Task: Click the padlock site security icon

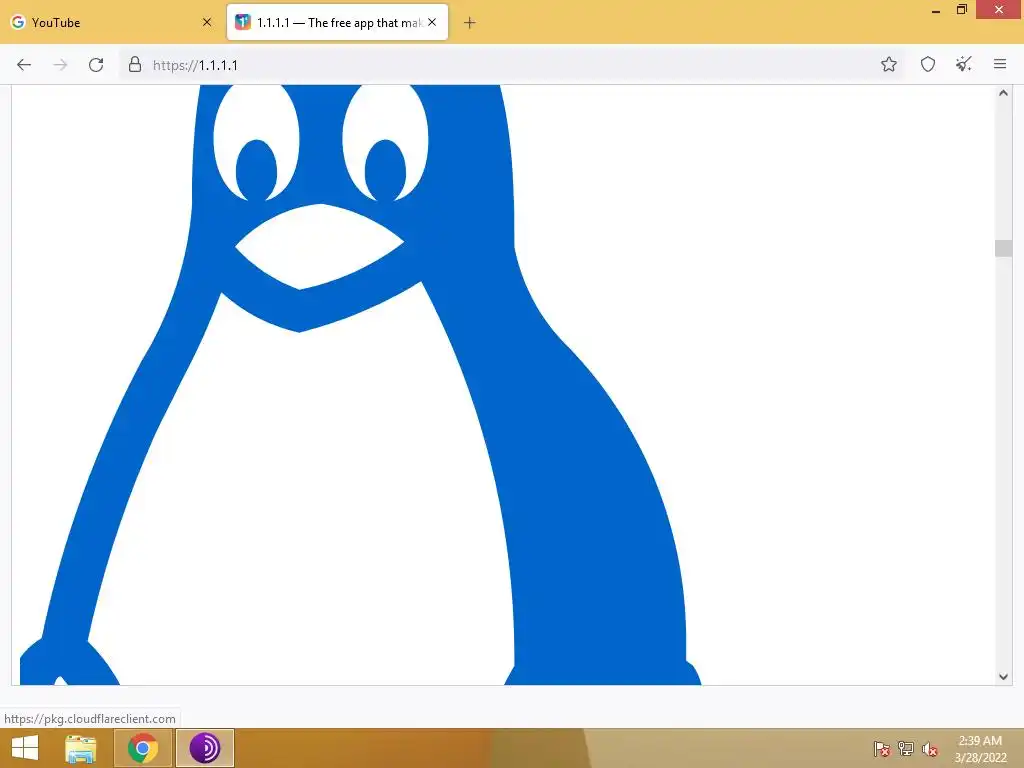Action: (135, 64)
